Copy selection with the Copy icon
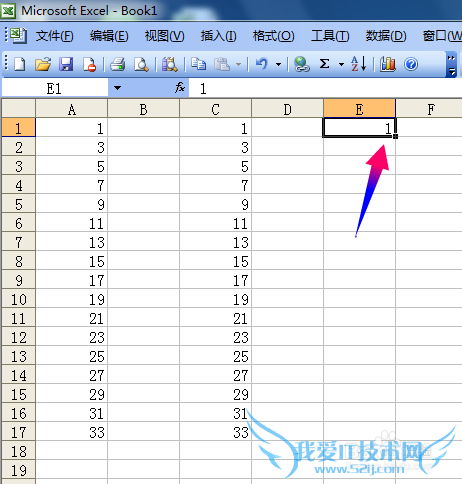 click(x=198, y=64)
